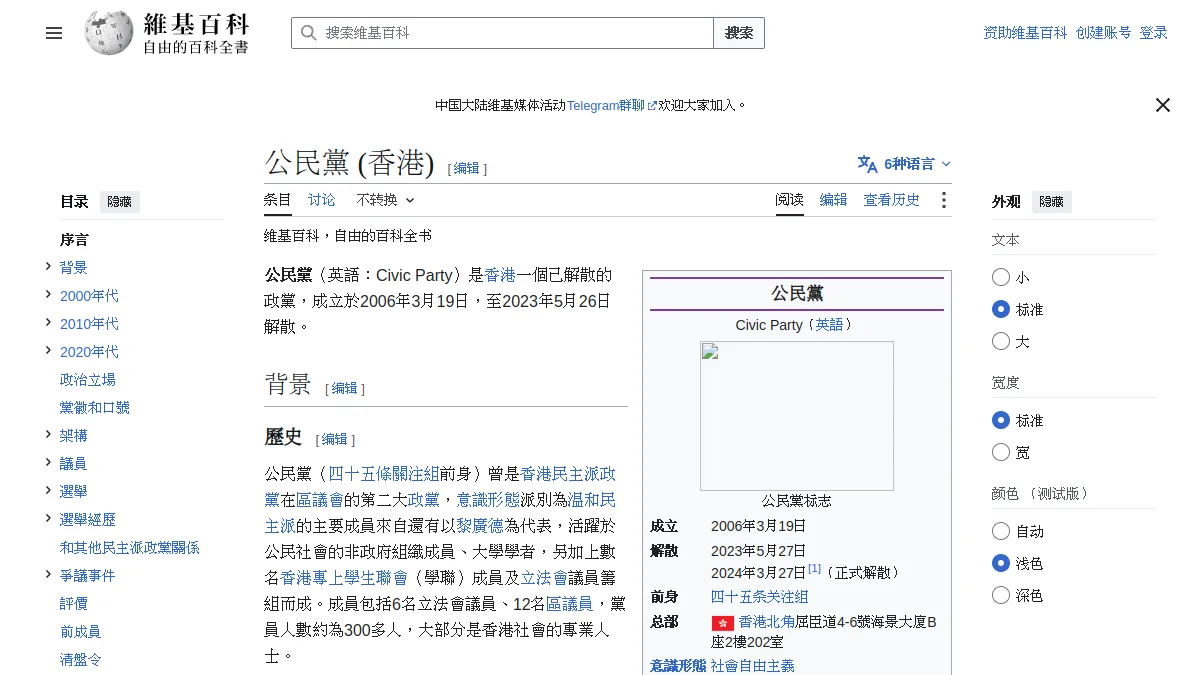
Task: Open the 四十五条关注组 infobox link
Action: click(x=759, y=597)
